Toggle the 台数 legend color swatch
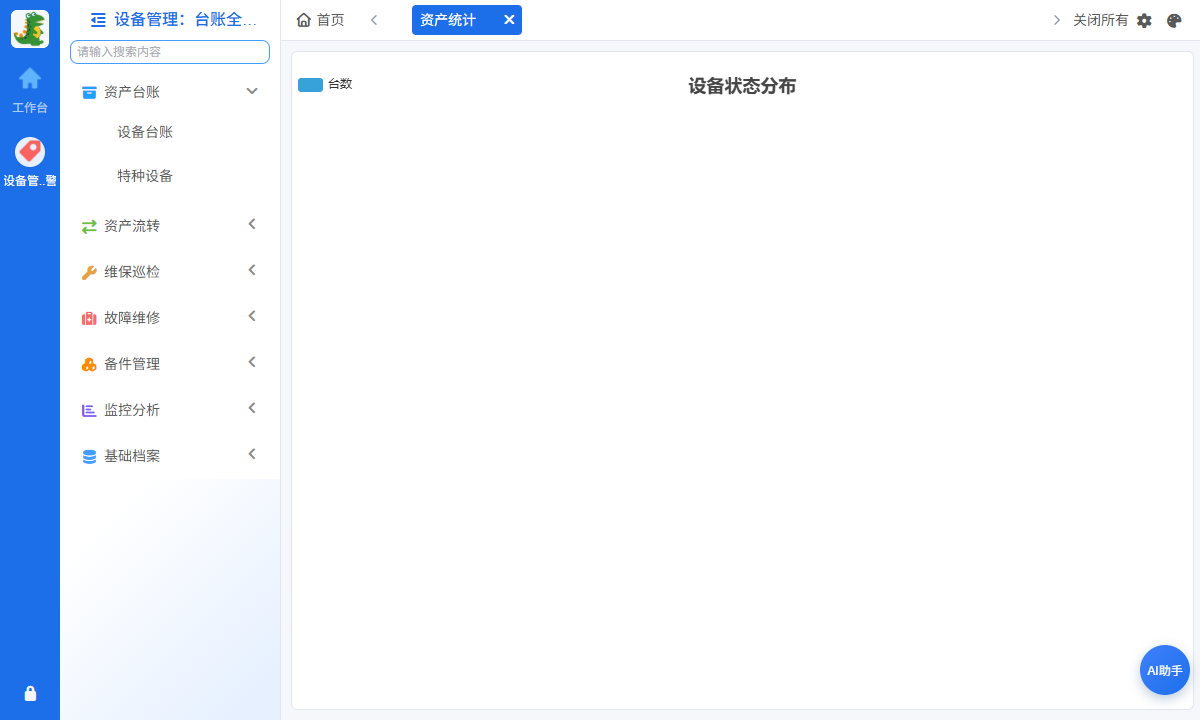The height and width of the screenshot is (720, 1200). click(x=310, y=85)
